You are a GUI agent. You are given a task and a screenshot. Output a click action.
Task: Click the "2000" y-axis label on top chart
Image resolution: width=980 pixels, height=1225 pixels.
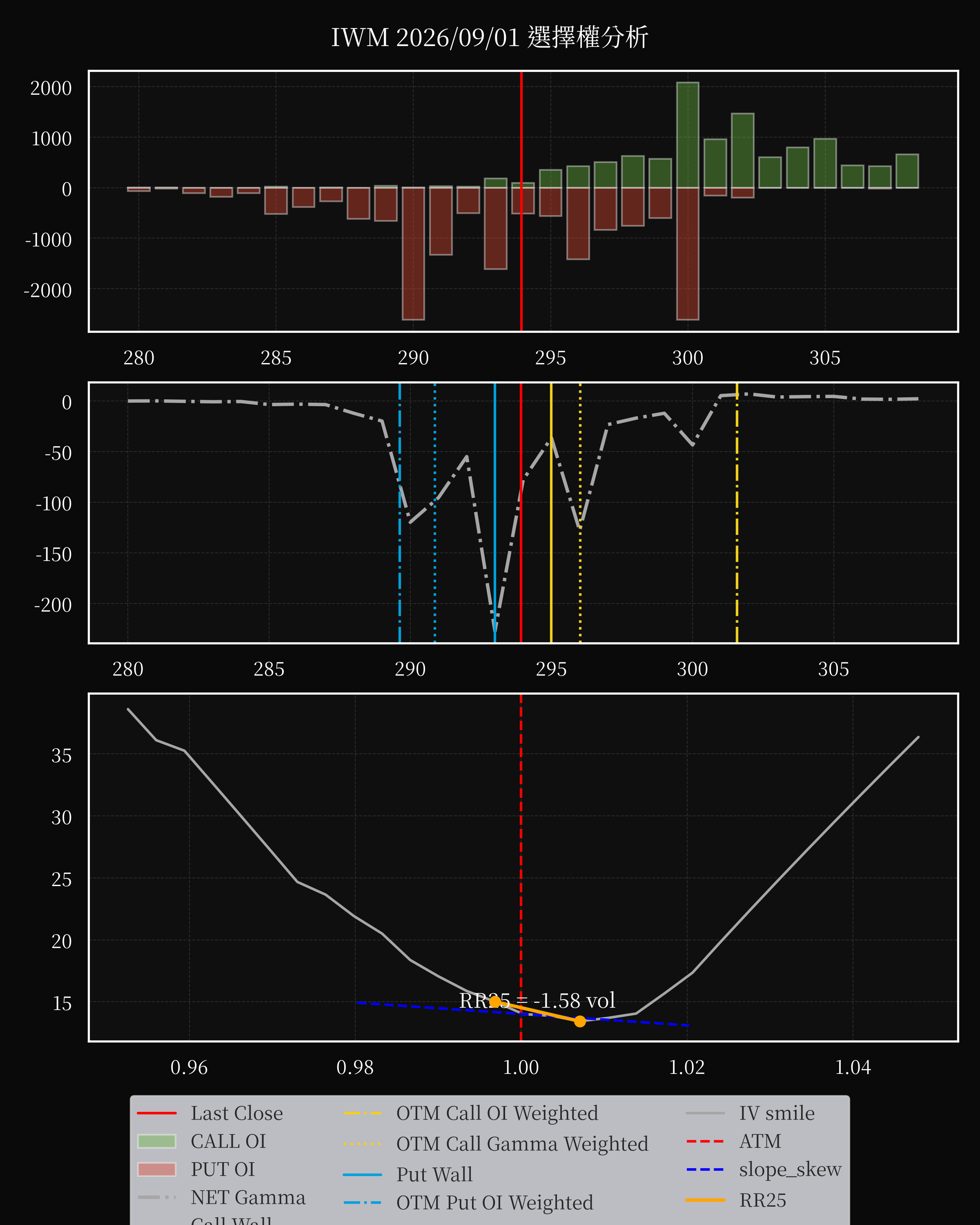pyautogui.click(x=51, y=88)
